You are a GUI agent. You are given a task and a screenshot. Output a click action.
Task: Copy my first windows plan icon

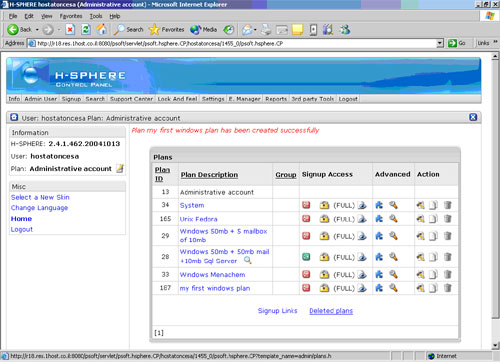(433, 288)
